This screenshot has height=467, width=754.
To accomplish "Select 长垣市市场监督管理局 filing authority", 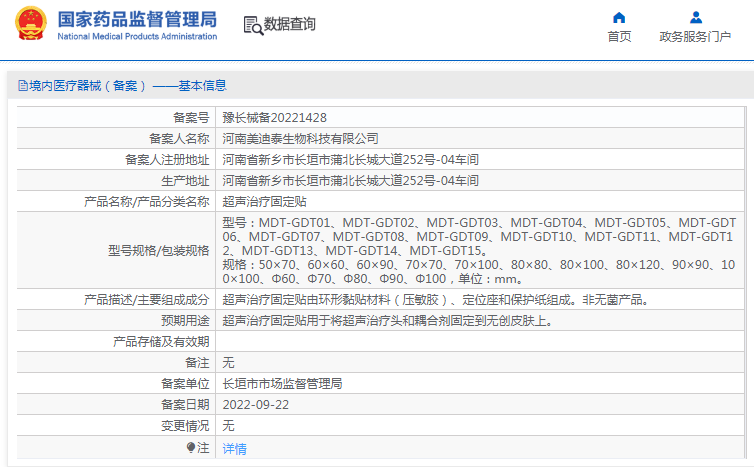I will click(x=282, y=384).
